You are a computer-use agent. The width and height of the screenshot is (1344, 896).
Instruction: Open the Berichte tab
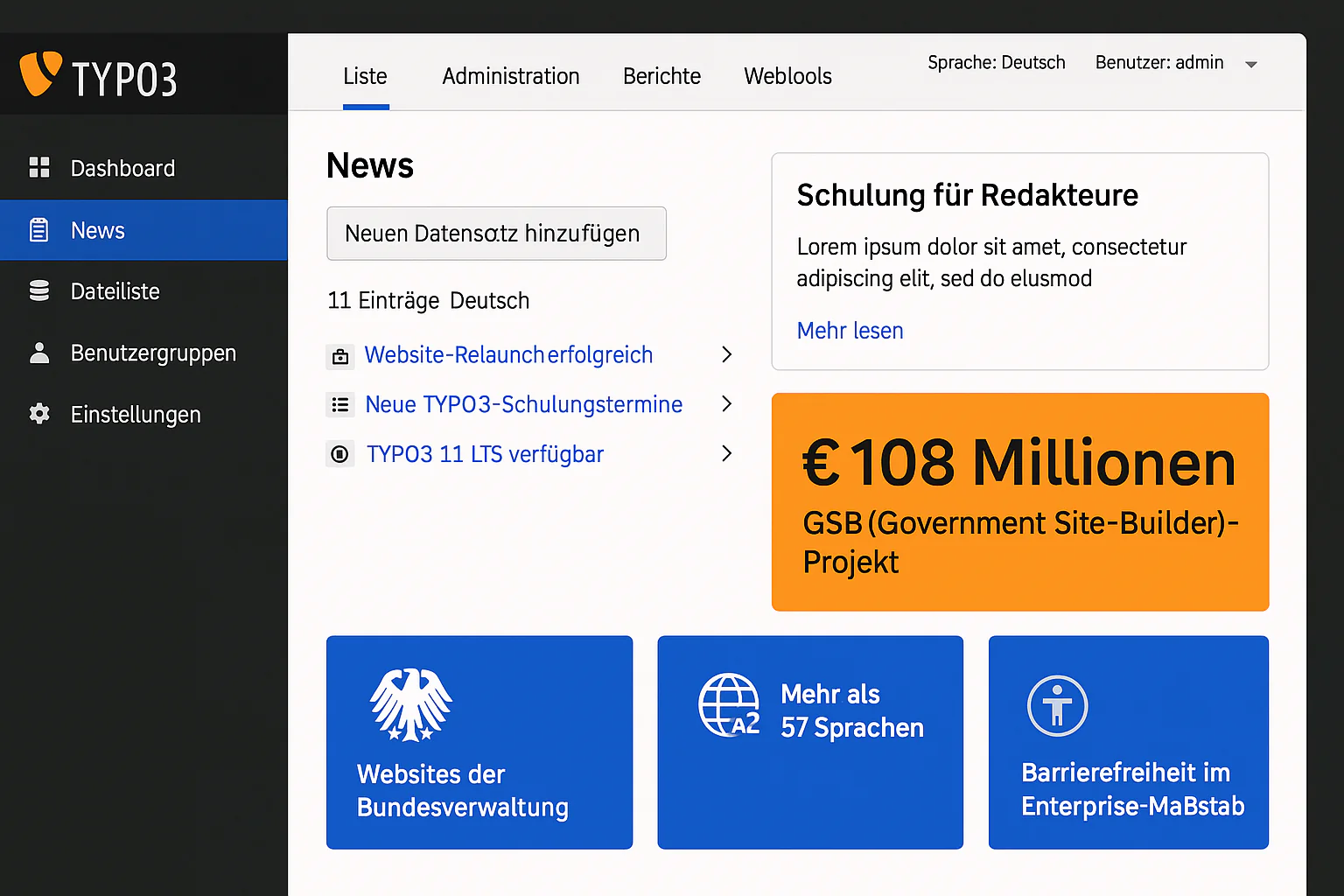[661, 76]
